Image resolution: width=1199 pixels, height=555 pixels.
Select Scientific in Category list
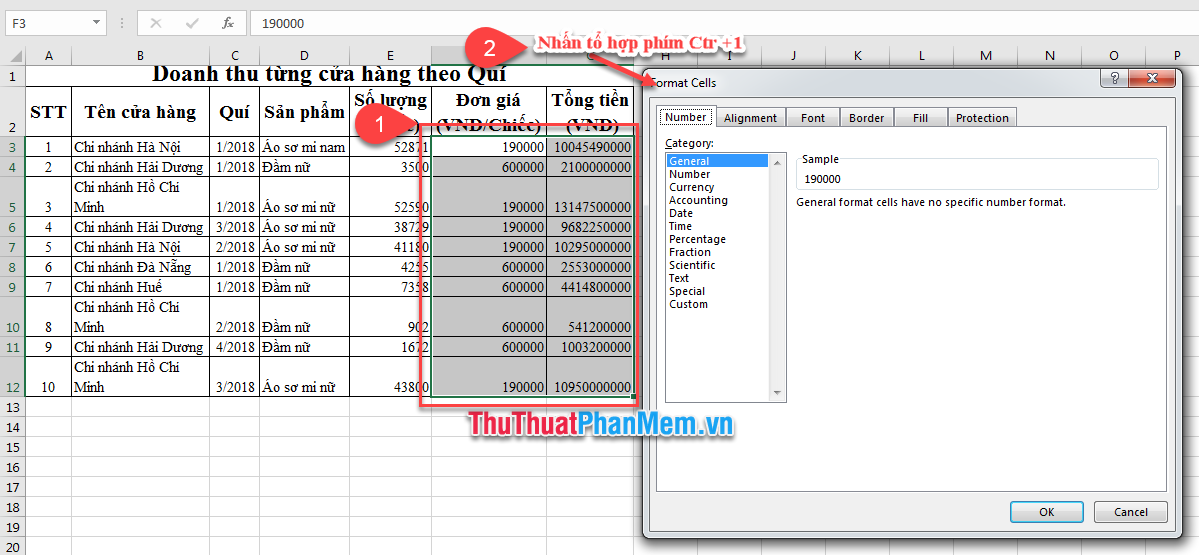[x=717, y=265]
